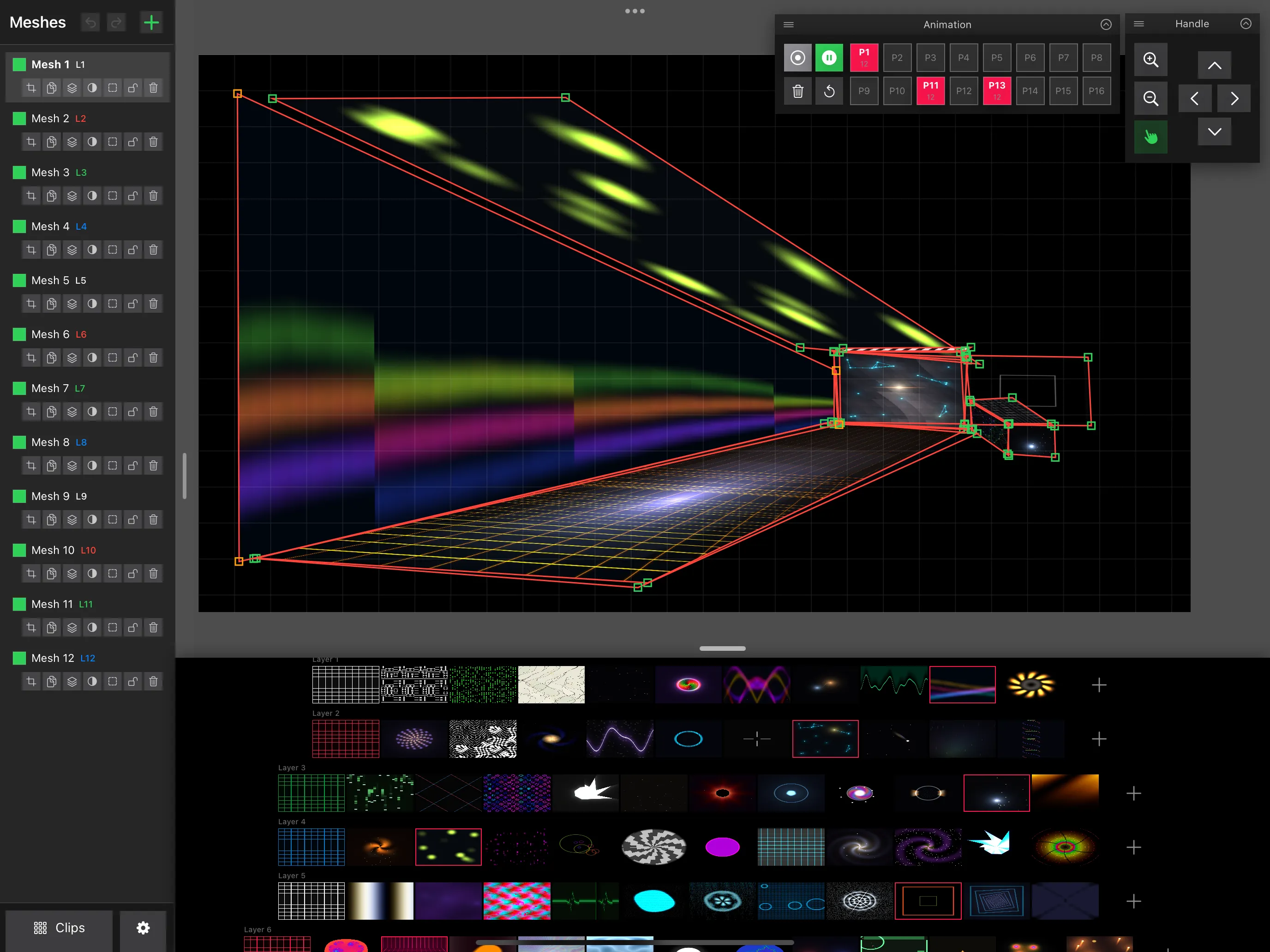Click the undo arrow in Meshes header

[x=90, y=23]
